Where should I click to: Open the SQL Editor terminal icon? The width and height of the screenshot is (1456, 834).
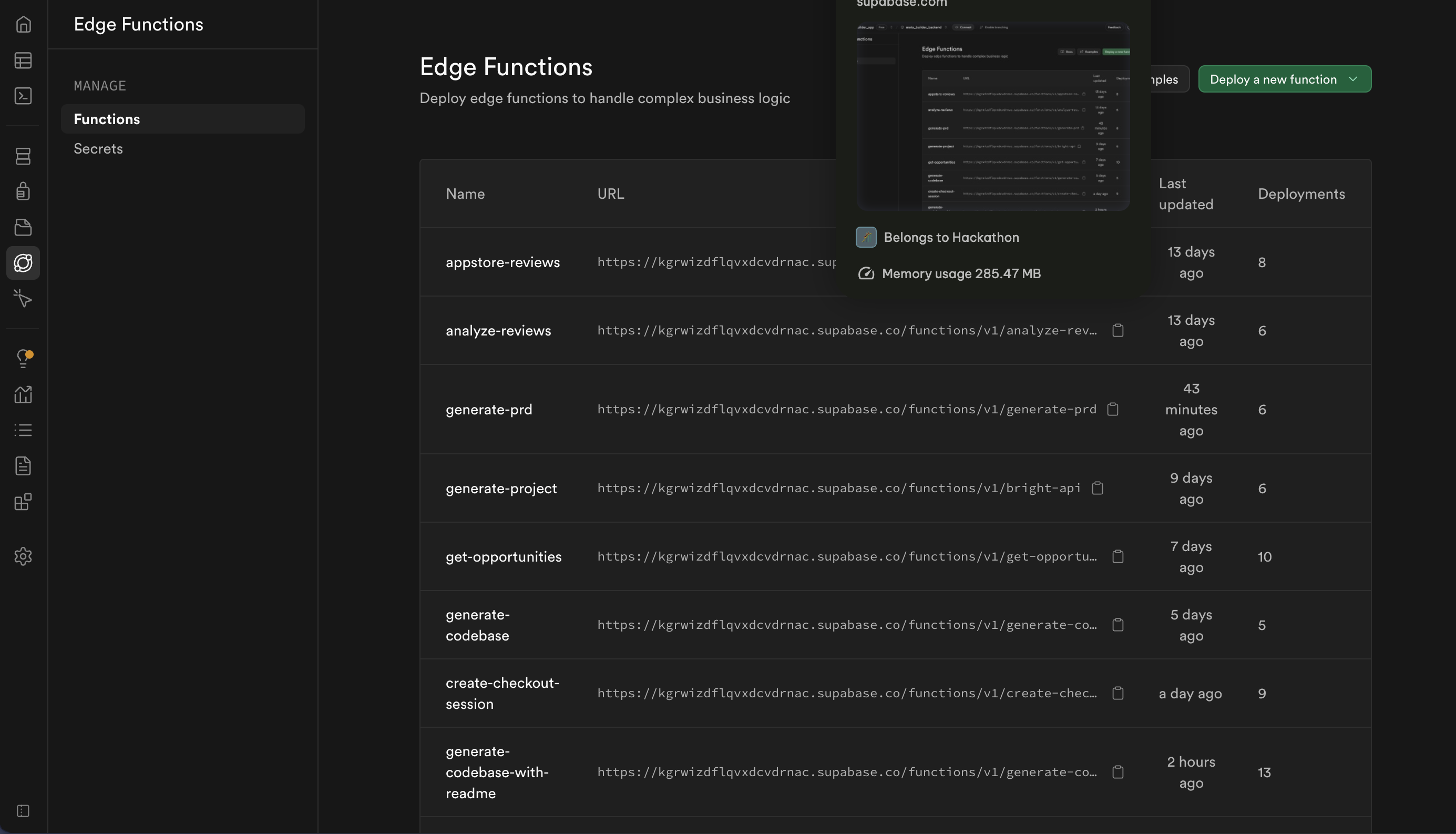(23, 96)
